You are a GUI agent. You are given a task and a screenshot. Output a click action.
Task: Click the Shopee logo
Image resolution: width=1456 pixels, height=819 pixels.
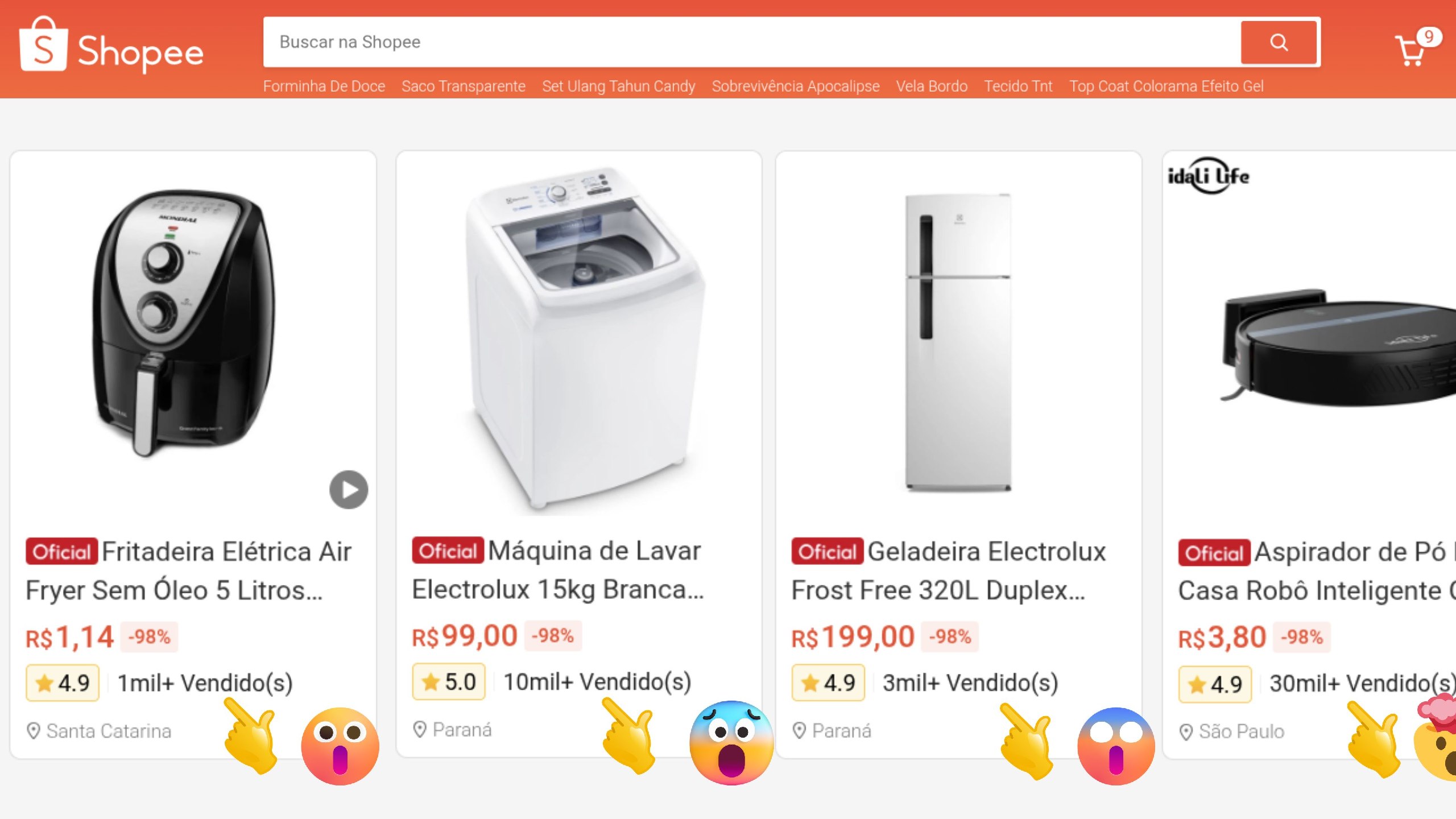pos(111,45)
